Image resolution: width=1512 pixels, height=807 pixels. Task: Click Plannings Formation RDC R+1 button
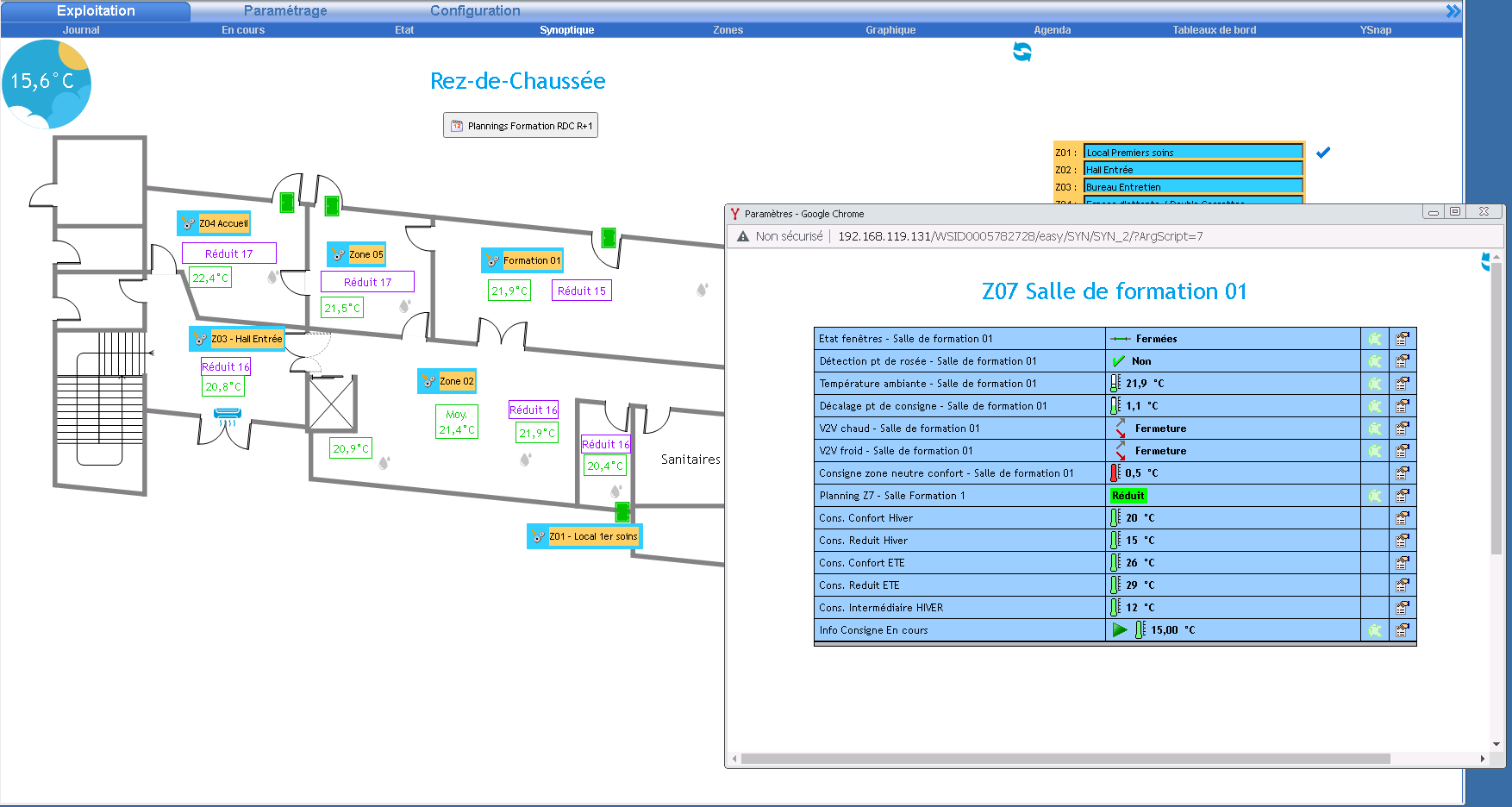pyautogui.click(x=521, y=126)
